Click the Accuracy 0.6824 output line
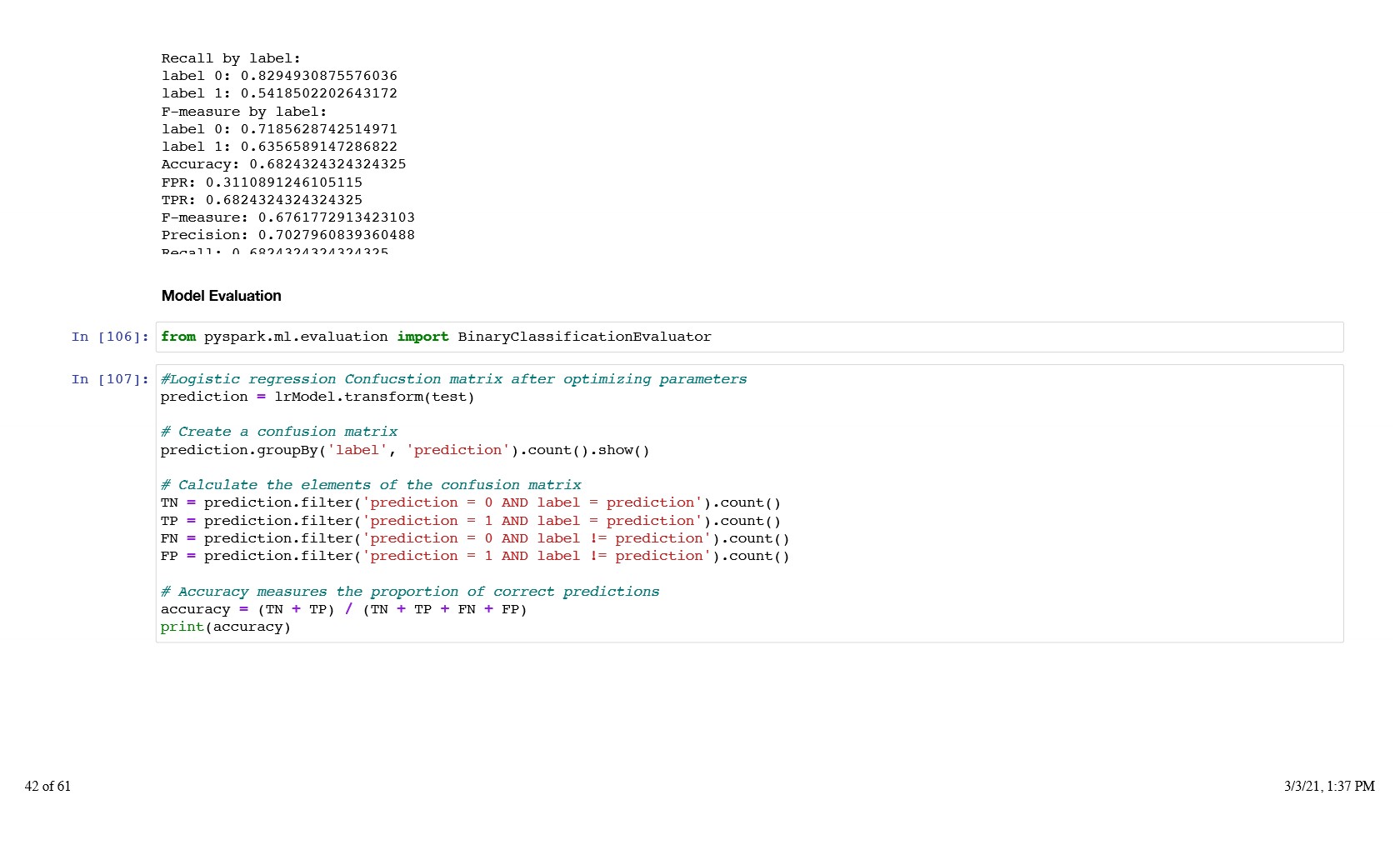 [x=283, y=164]
